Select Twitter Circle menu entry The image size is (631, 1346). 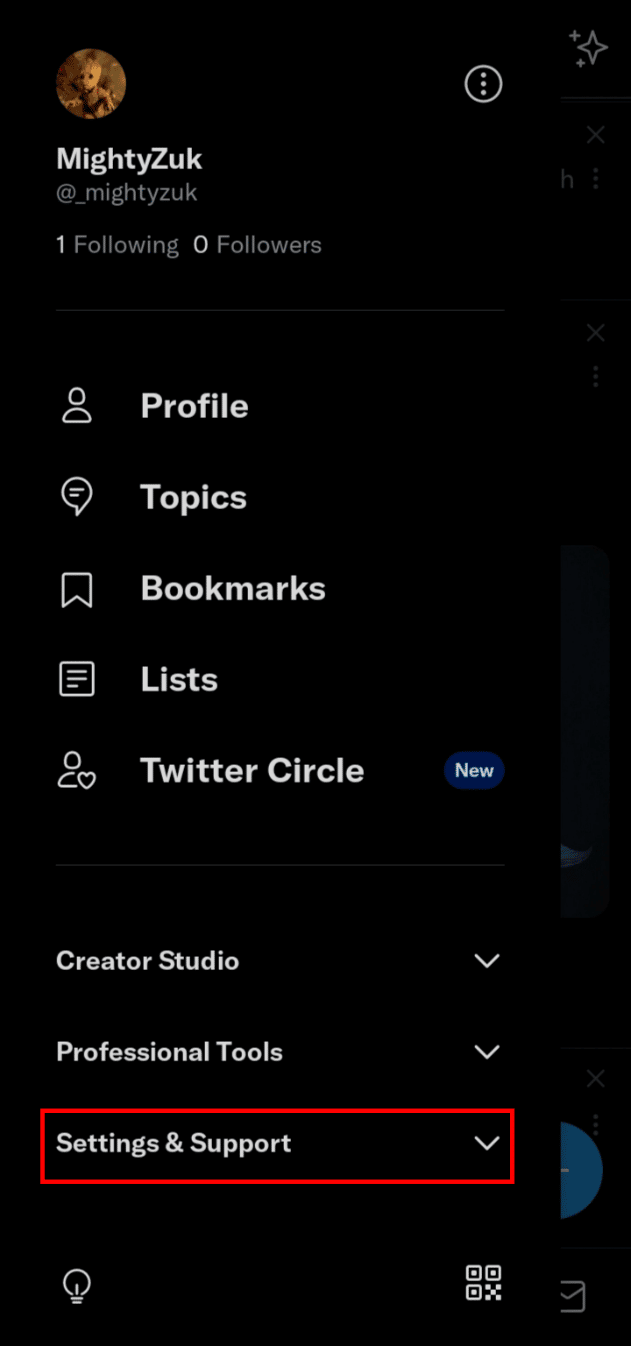(x=252, y=771)
